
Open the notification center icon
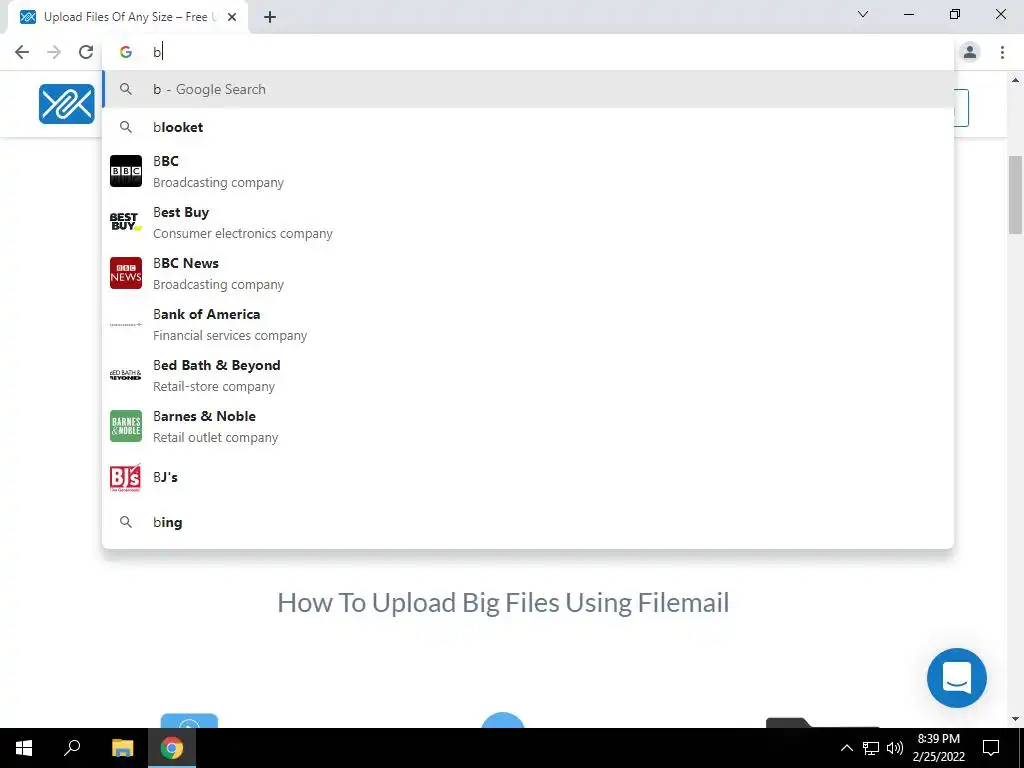point(991,748)
